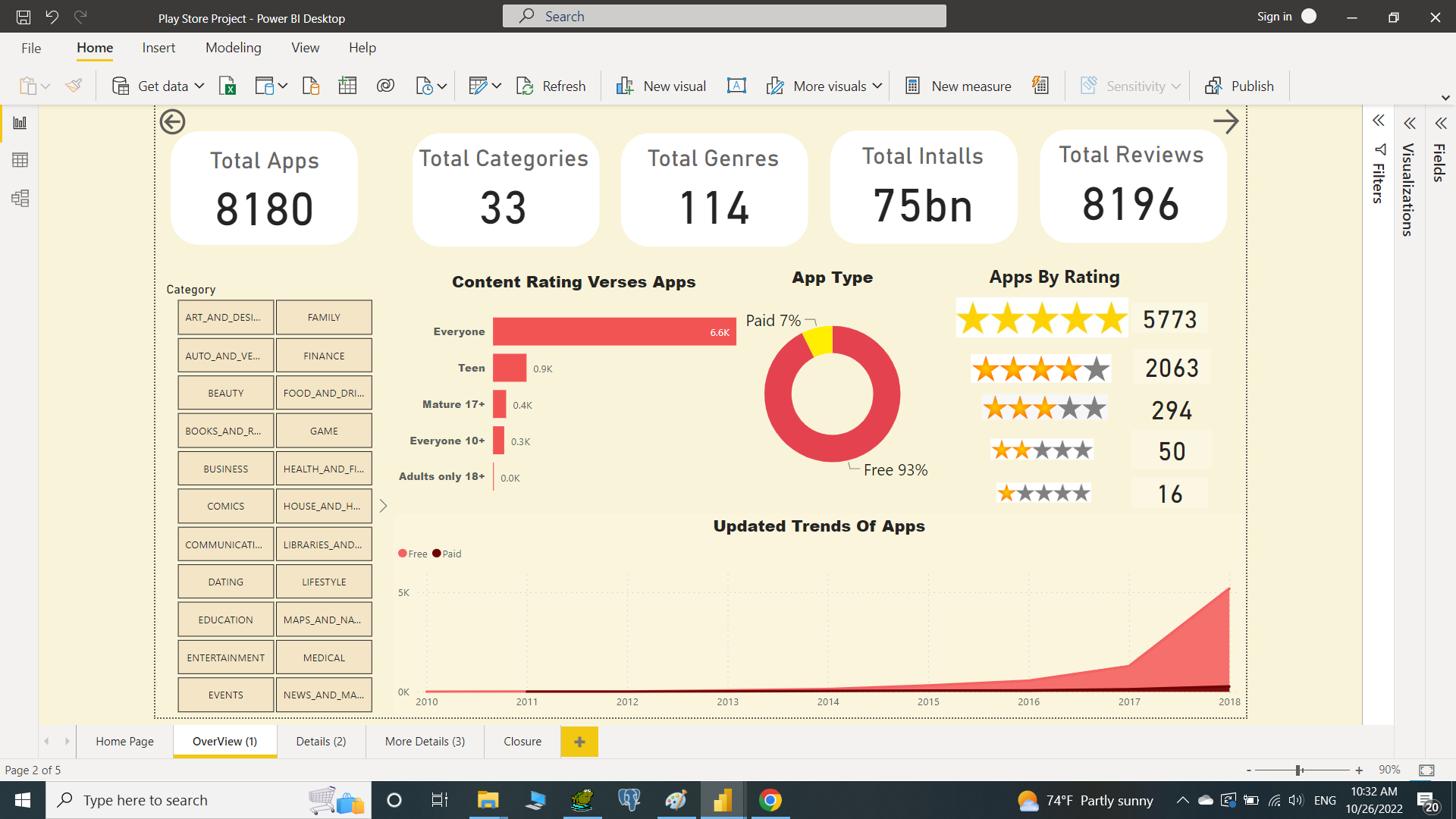The image size is (1456, 819).
Task: Open the Text box tool
Action: click(736, 86)
